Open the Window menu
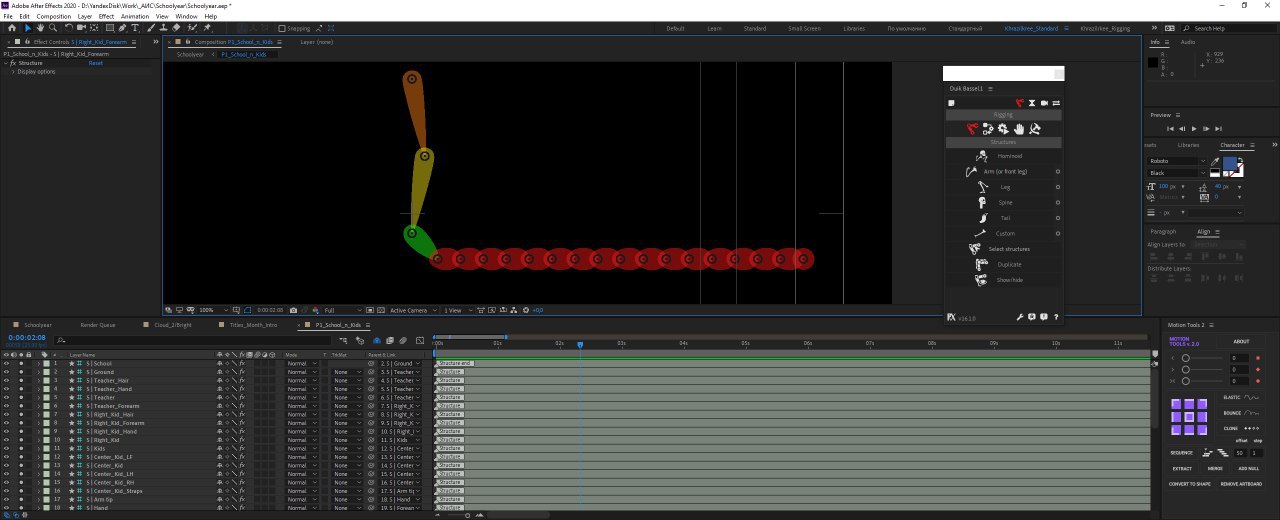This screenshot has width=1280, height=520. click(x=186, y=17)
